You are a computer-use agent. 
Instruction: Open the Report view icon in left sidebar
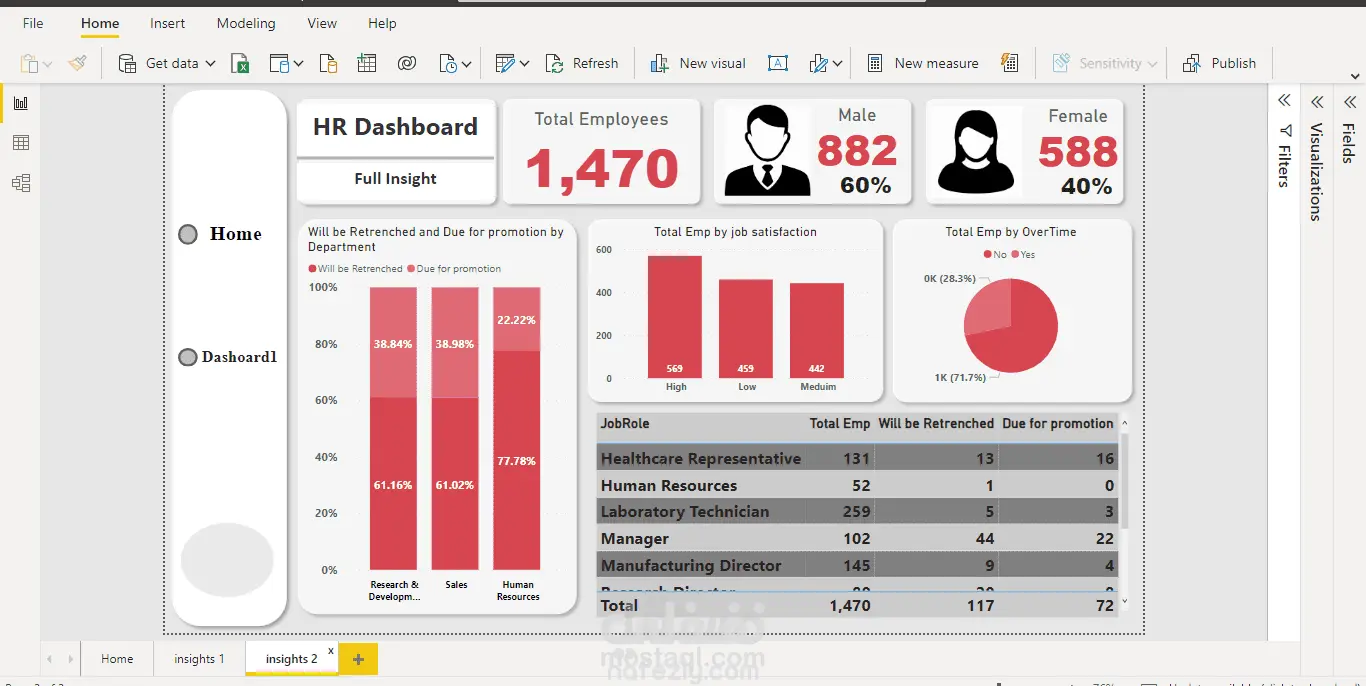pyautogui.click(x=21, y=103)
